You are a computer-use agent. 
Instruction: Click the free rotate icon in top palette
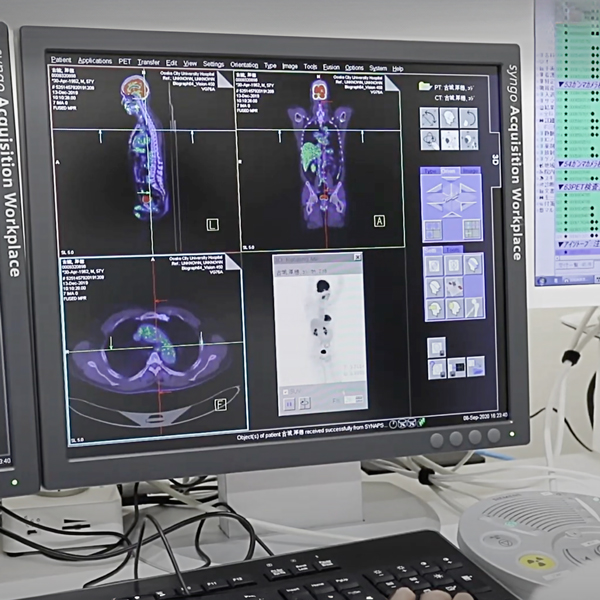430,117
